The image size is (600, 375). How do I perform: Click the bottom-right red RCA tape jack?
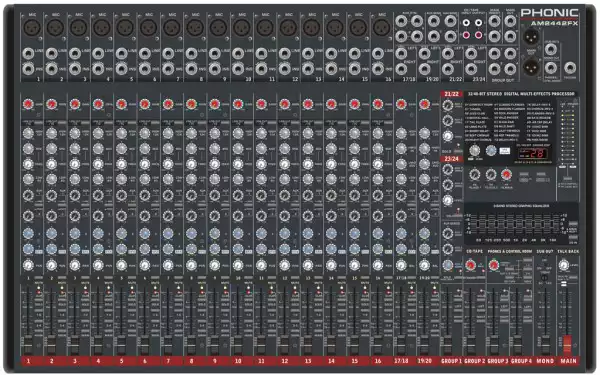478,35
